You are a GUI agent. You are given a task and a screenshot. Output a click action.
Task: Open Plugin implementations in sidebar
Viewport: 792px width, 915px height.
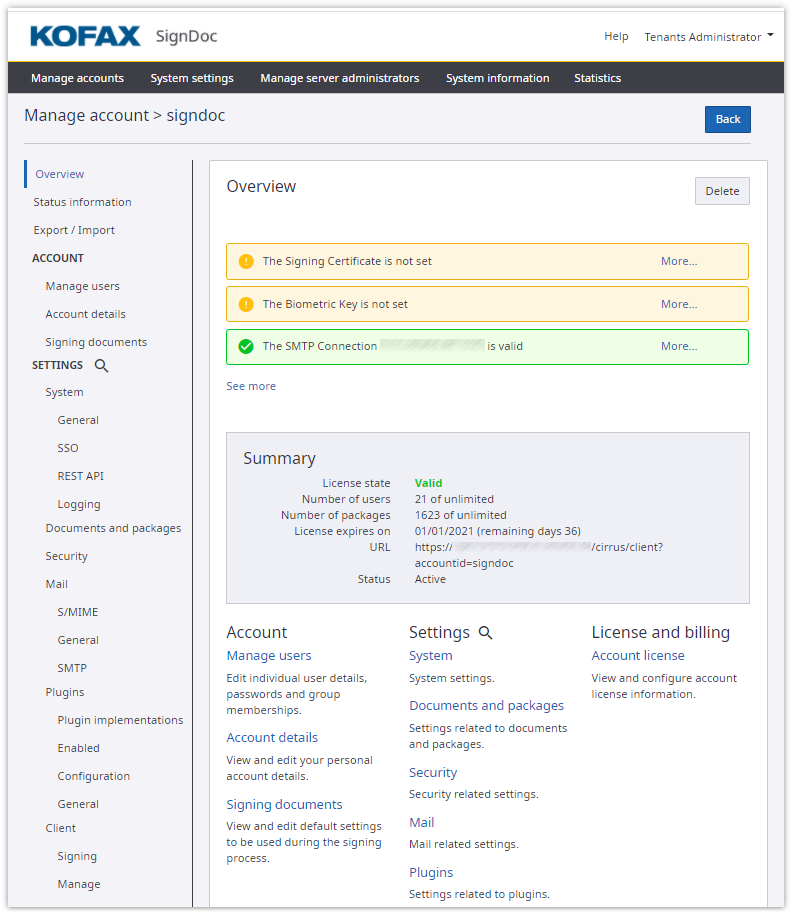click(x=120, y=721)
